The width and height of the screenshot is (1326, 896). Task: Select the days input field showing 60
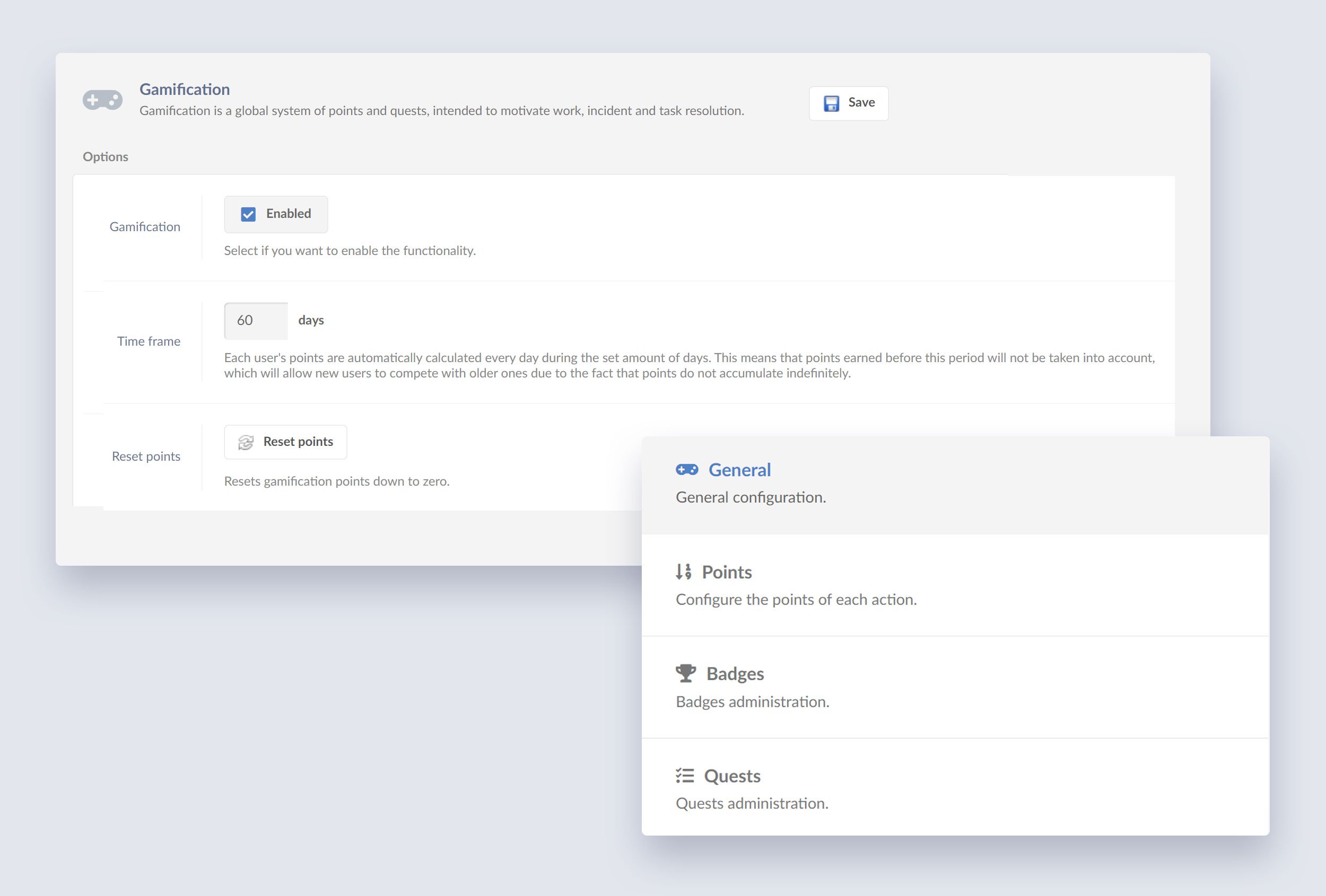tap(256, 320)
